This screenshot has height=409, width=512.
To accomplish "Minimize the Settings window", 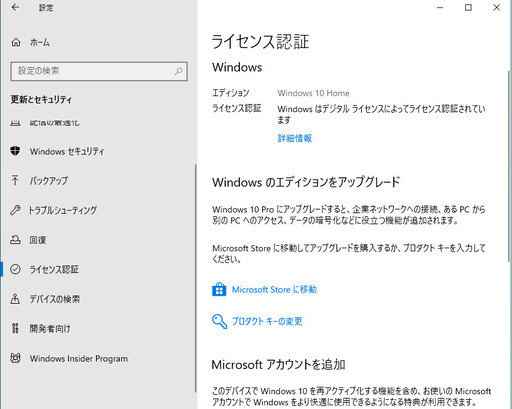I will click(x=440, y=7).
